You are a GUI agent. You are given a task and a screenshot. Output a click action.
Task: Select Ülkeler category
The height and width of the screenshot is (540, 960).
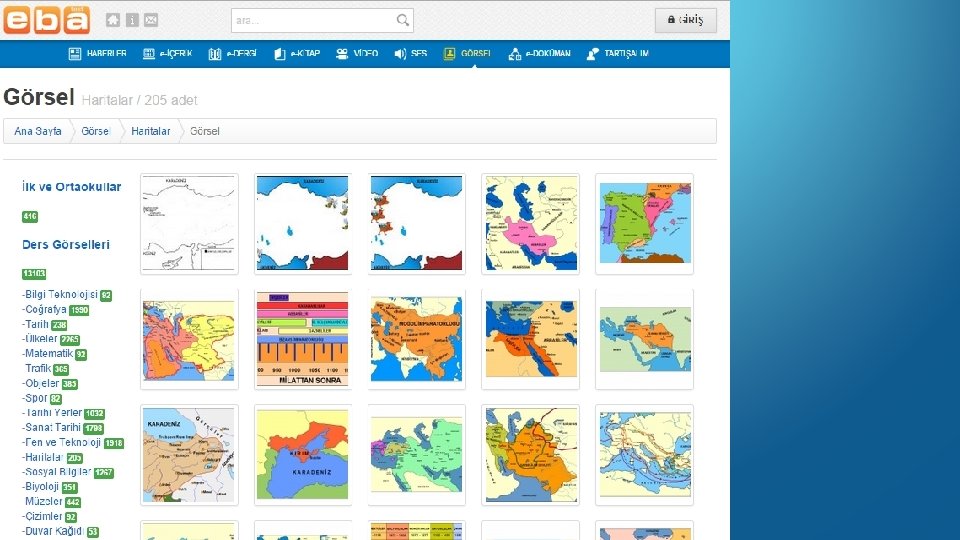tap(40, 339)
